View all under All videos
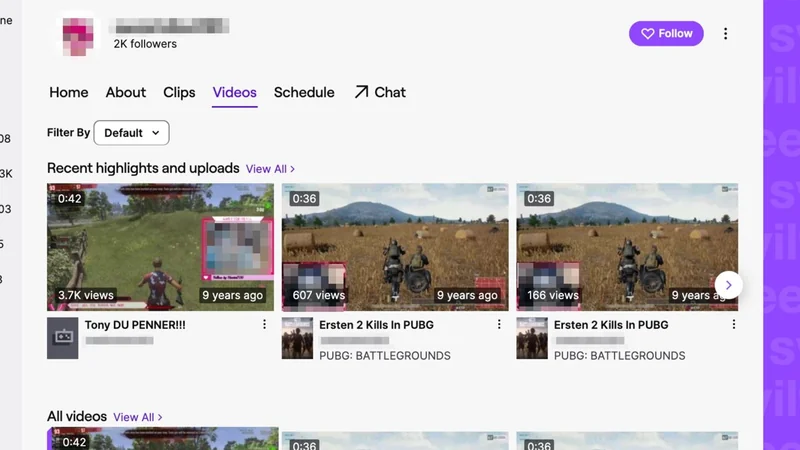800x450 pixels. (x=137, y=417)
